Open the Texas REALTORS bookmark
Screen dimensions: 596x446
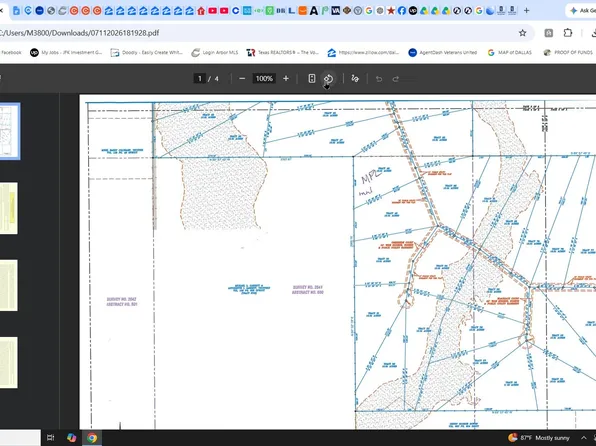click(x=282, y=52)
